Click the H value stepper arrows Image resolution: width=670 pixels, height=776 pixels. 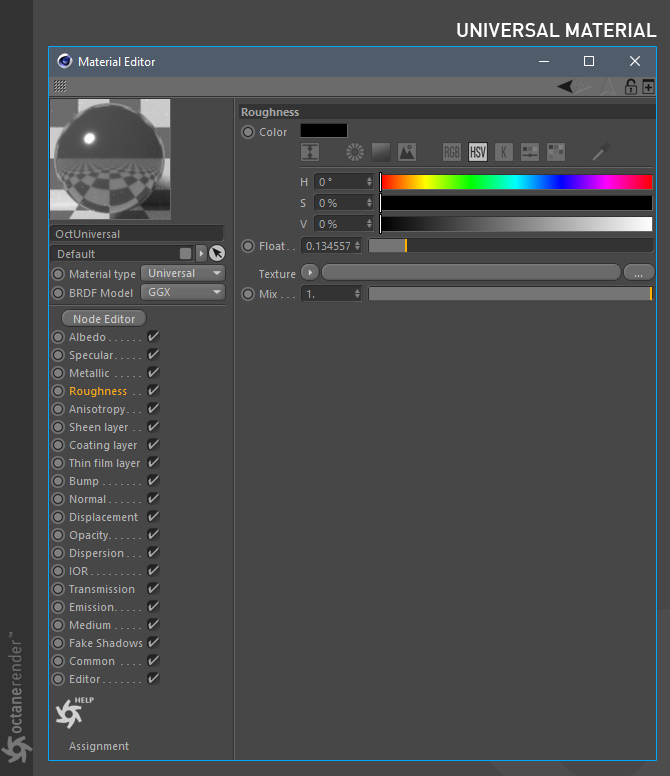pyautogui.click(x=369, y=182)
